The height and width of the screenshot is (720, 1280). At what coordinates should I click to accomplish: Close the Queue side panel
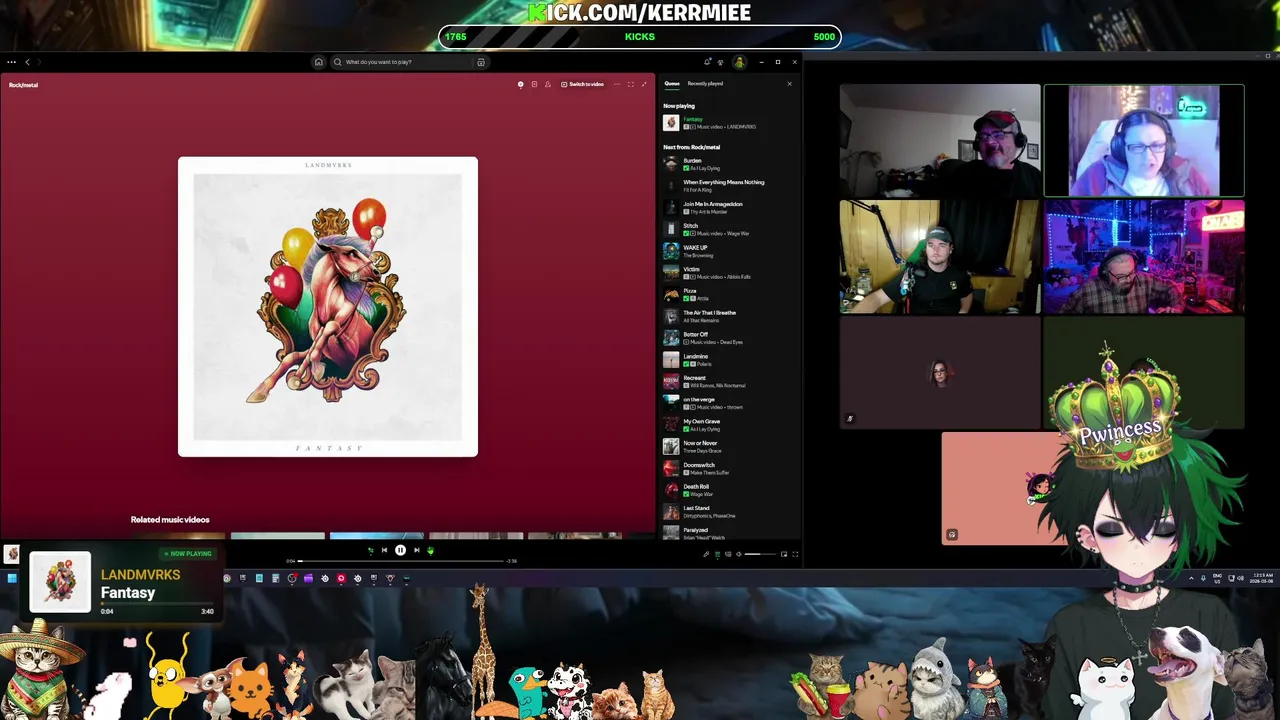coord(789,84)
